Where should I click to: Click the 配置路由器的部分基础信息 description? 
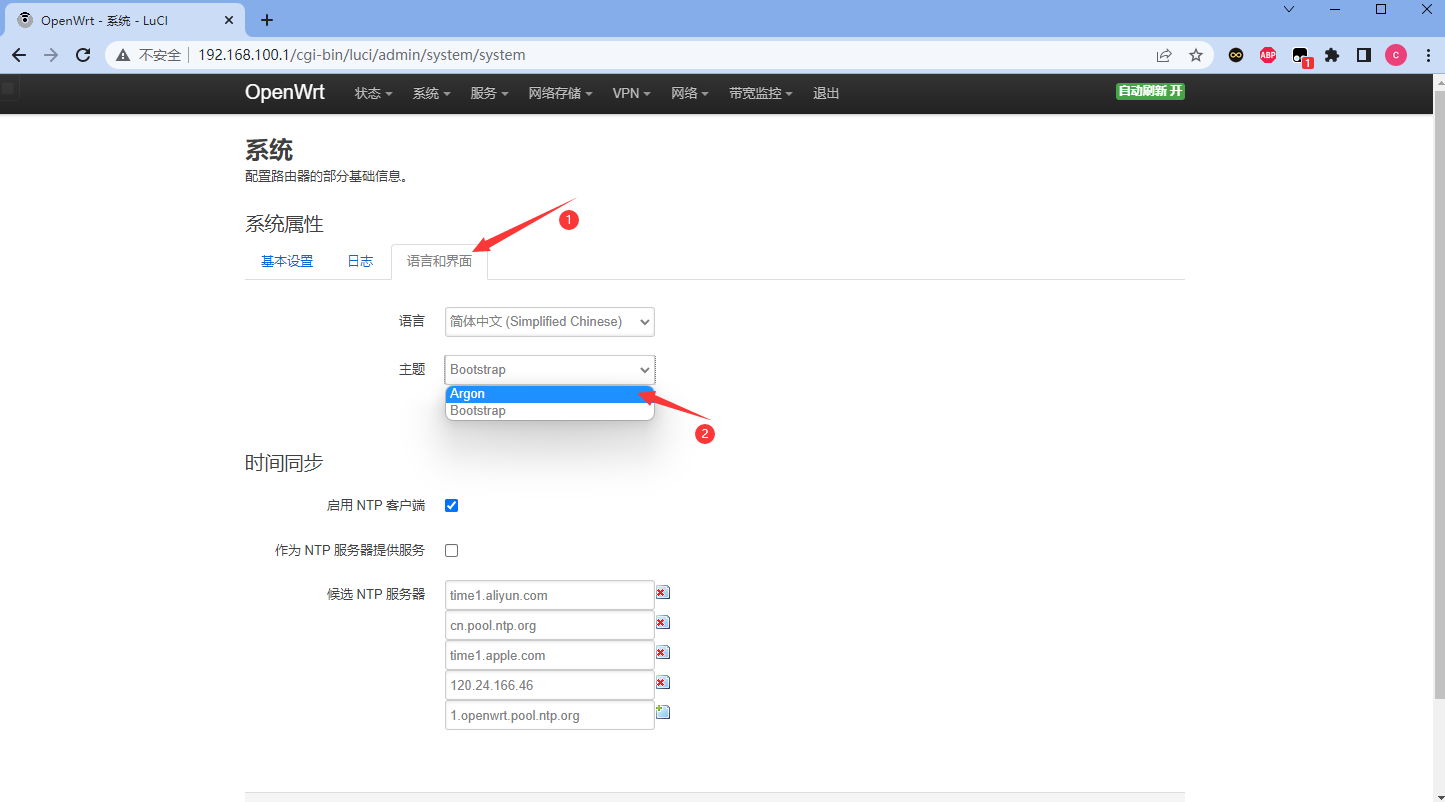[x=327, y=177]
